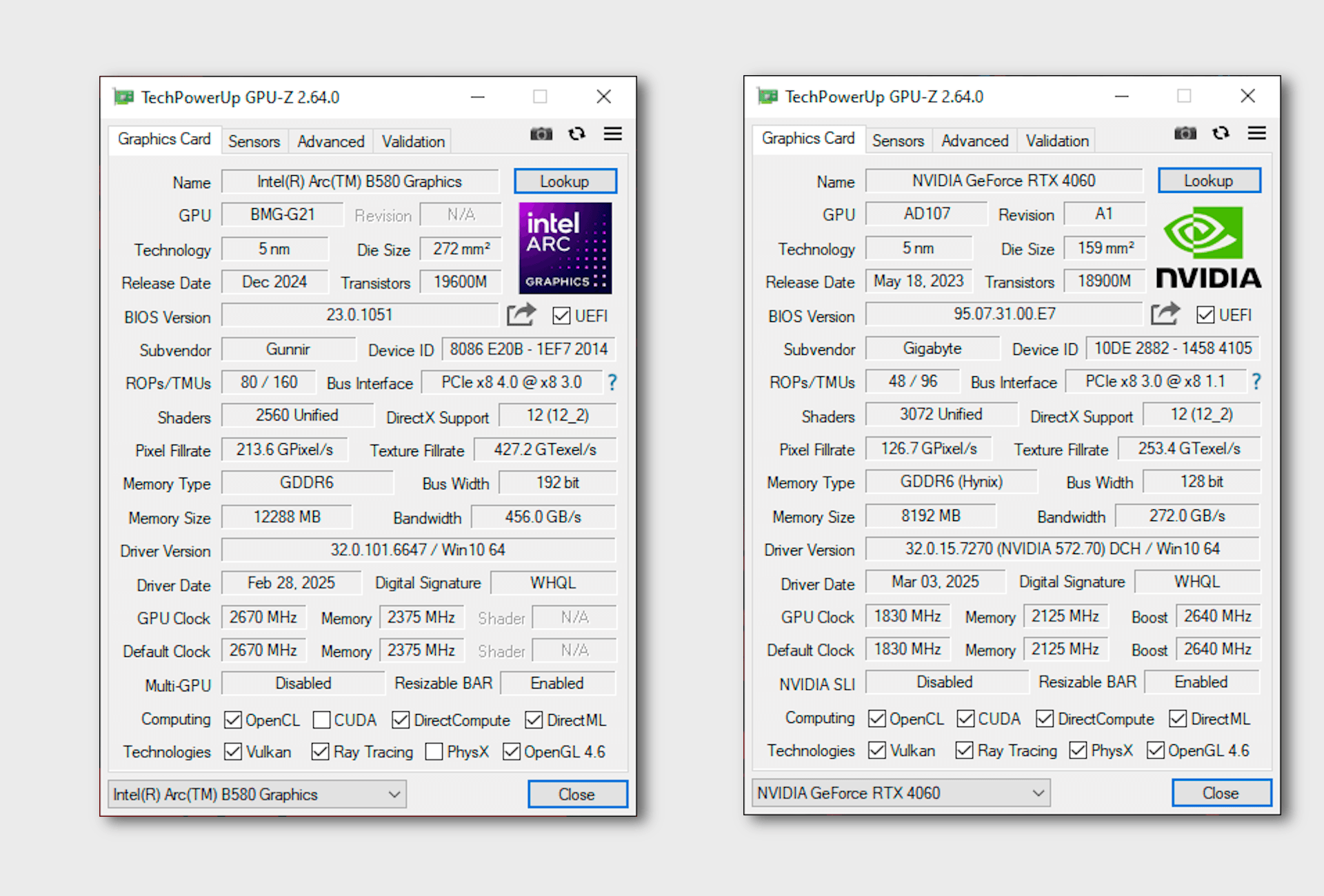Select Graphics Card tab in RTX 4060 window
The width and height of the screenshot is (1324, 896).
(x=808, y=139)
